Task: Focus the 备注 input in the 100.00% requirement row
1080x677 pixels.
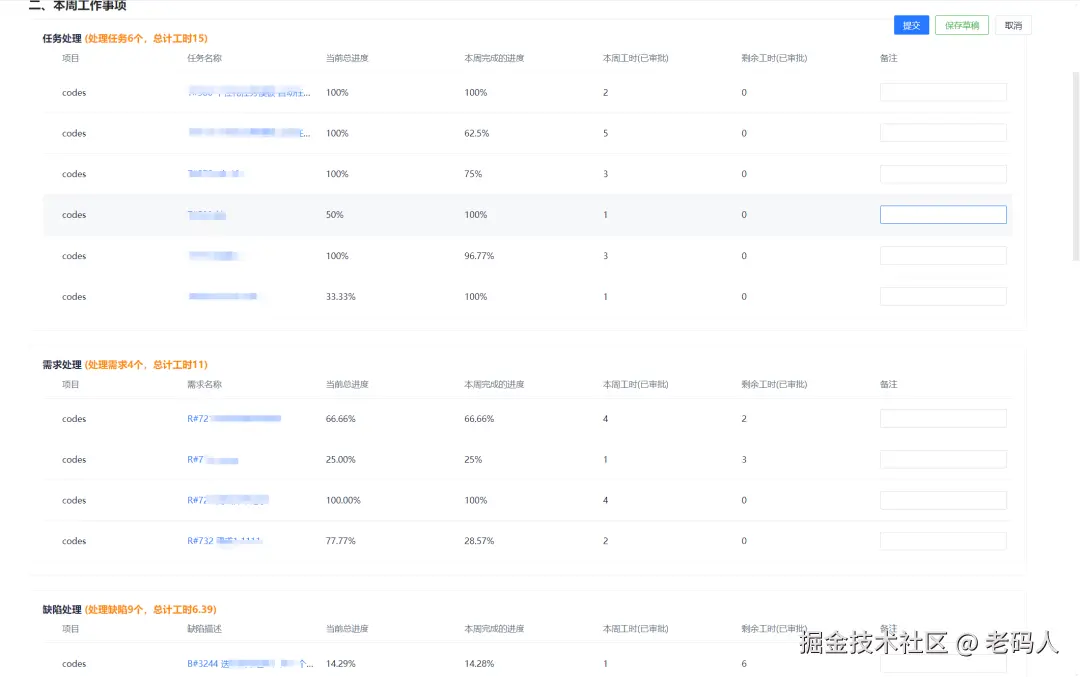Action: [943, 500]
